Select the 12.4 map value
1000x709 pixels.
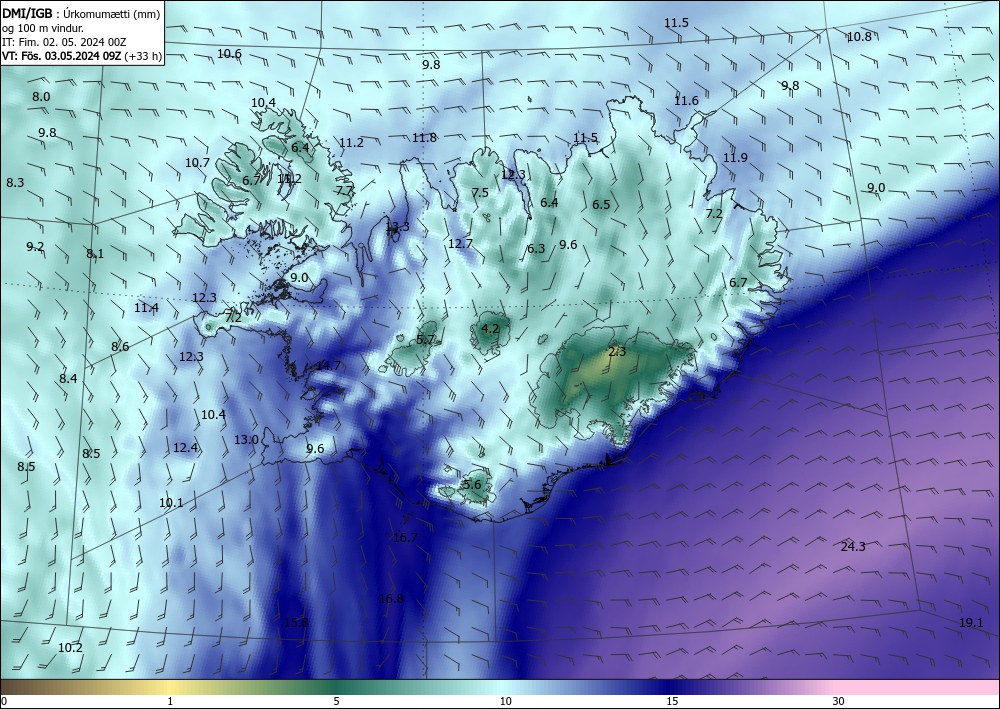pyautogui.click(x=186, y=448)
